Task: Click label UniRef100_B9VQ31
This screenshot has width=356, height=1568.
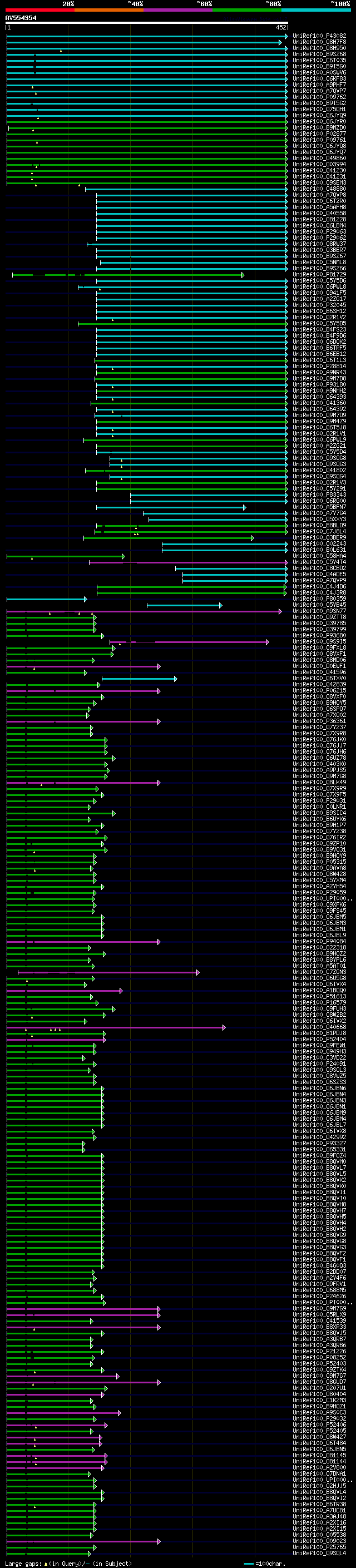Action: (x=319, y=850)
